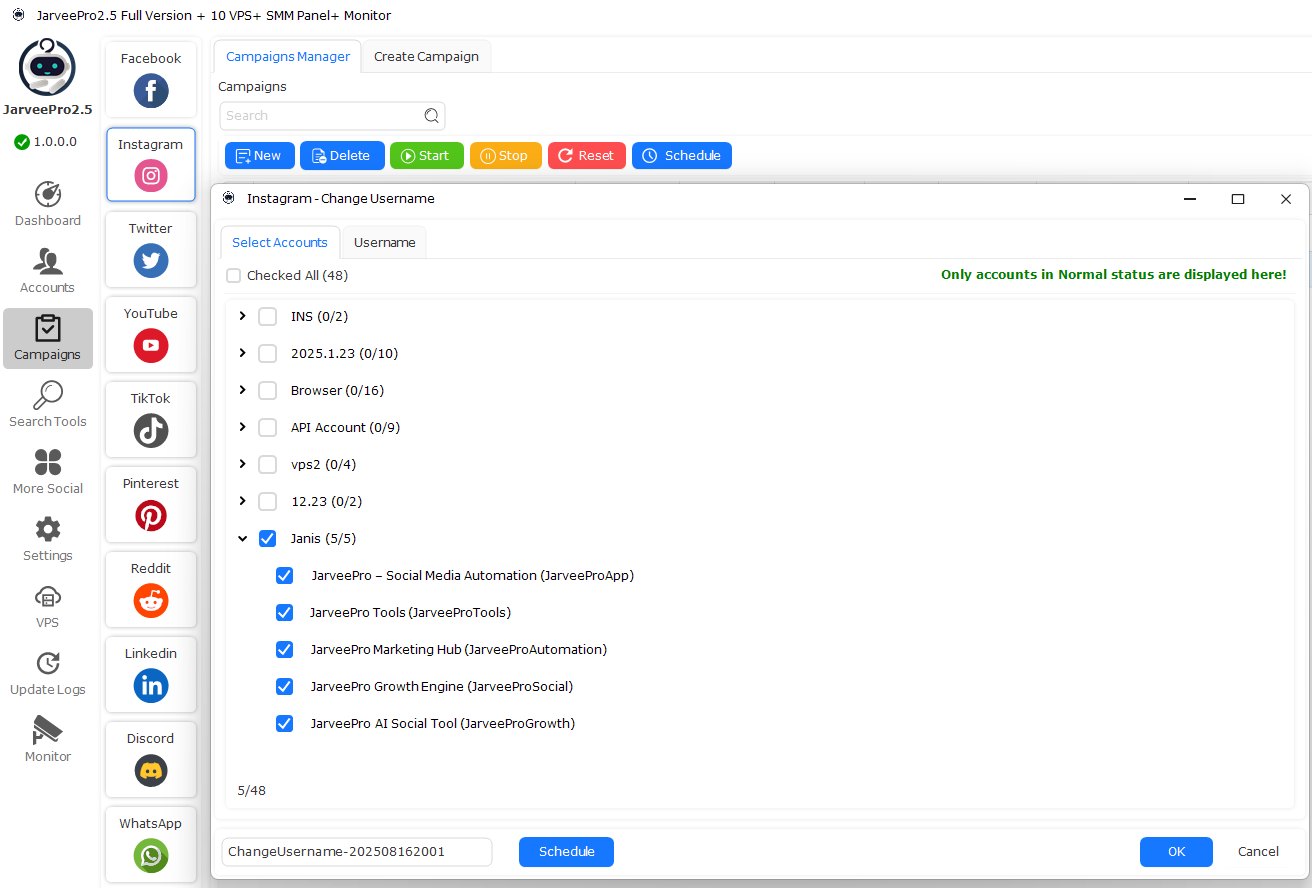Viewport: 1312px width, 888px height.
Task: Click the orange Stop button
Action: point(506,155)
